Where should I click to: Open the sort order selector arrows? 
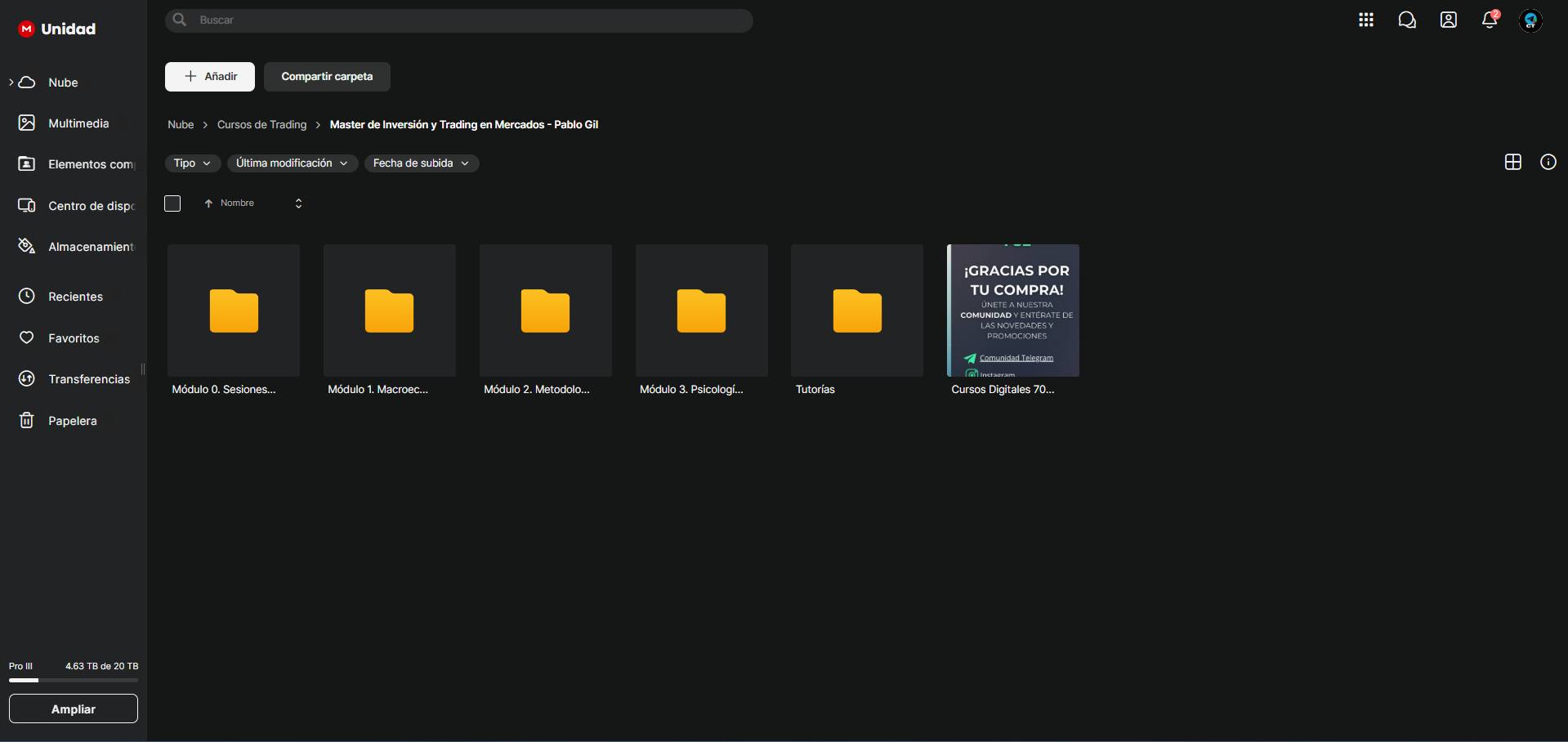pos(298,203)
